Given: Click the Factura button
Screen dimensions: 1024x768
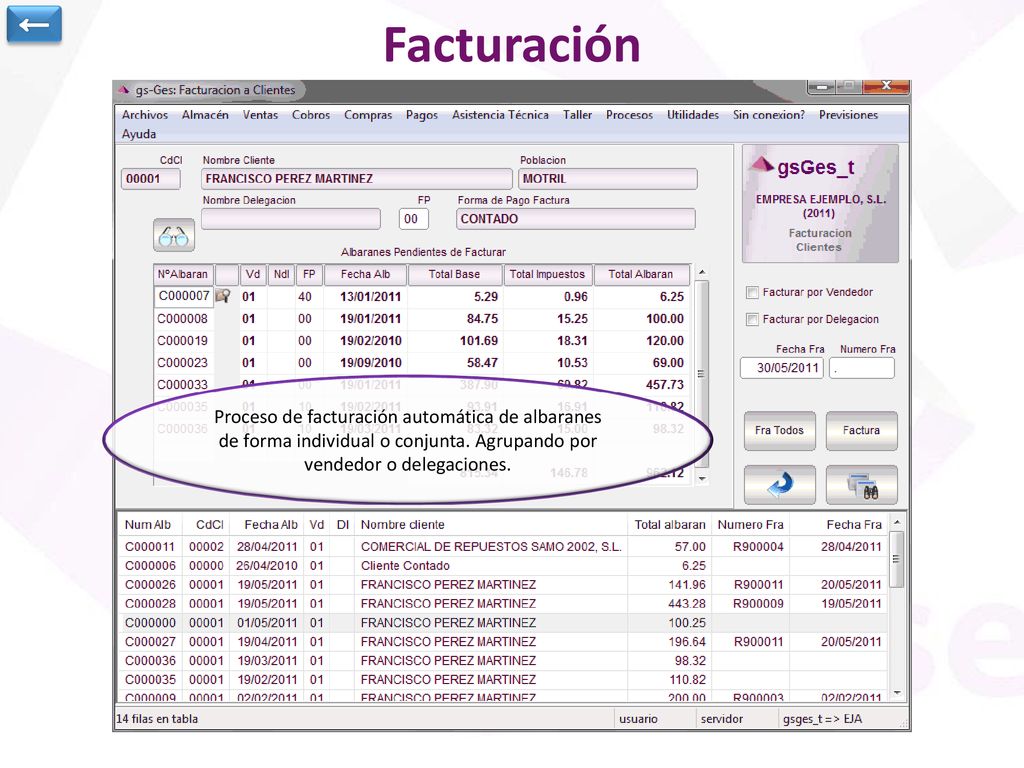Looking at the screenshot, I should point(861,431).
